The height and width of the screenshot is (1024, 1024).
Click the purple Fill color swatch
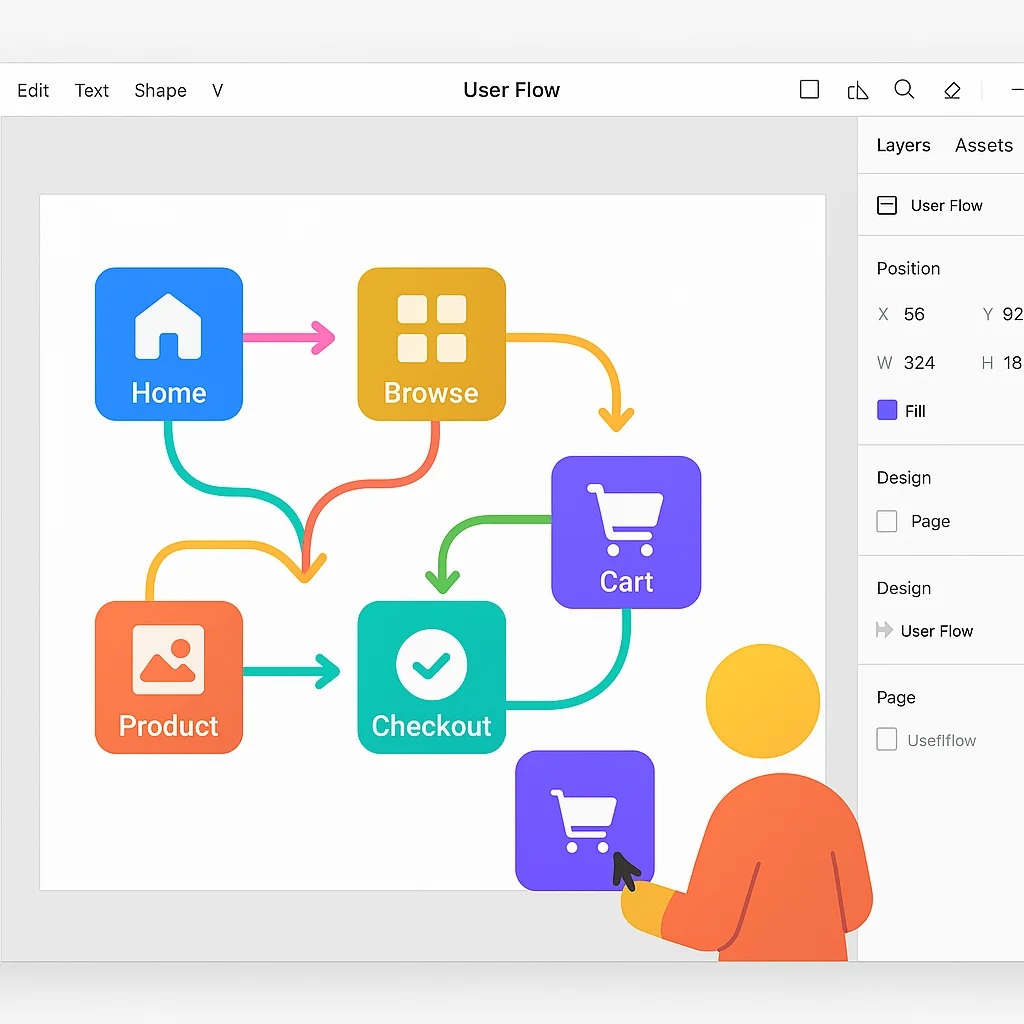click(x=884, y=410)
